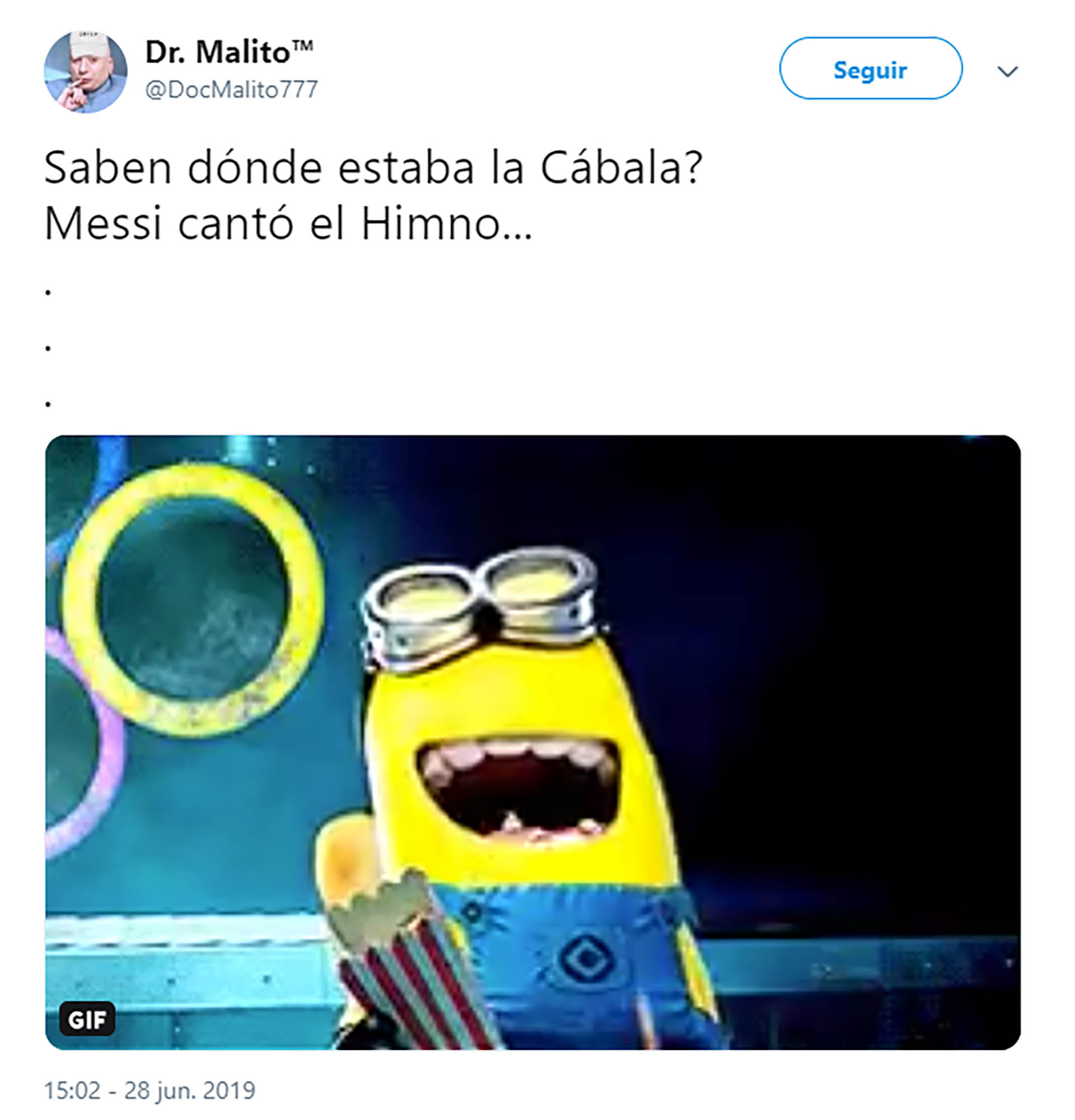The width and height of the screenshot is (1075, 1120).
Task: Click the first dot below tweet text
Action: click(48, 293)
